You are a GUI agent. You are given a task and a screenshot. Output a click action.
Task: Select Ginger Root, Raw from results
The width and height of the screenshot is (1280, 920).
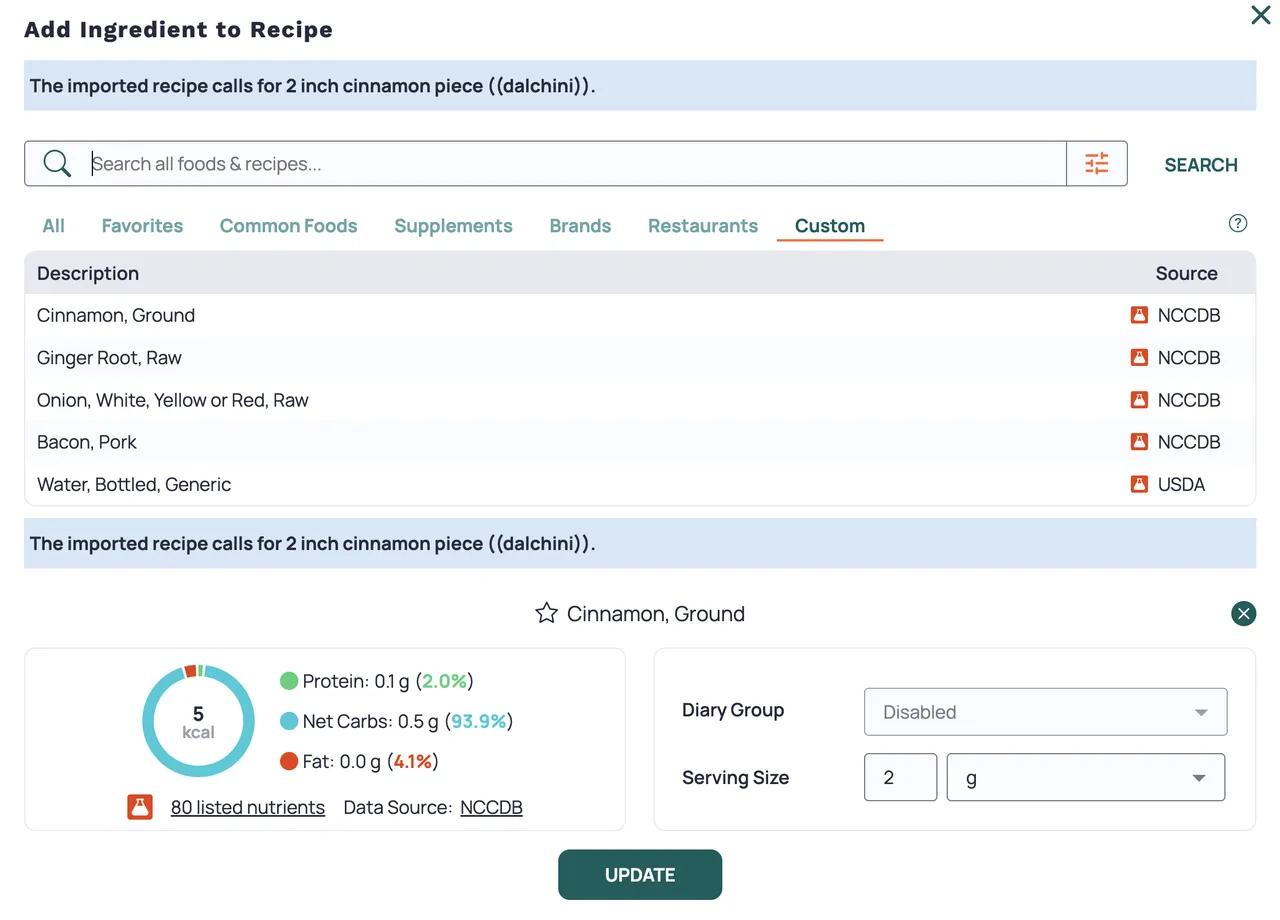point(110,358)
